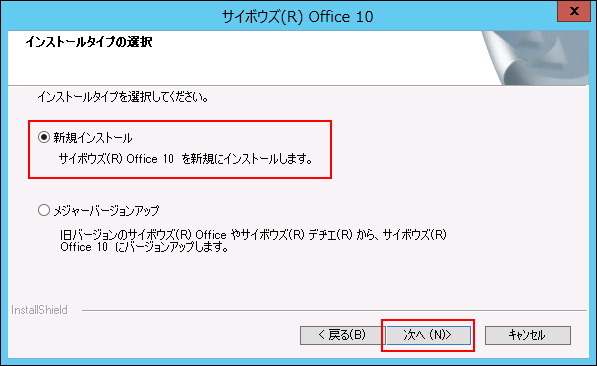The width and height of the screenshot is (597, 366).
Task: Go back with the < 戻る(B) button
Action: [x=341, y=335]
